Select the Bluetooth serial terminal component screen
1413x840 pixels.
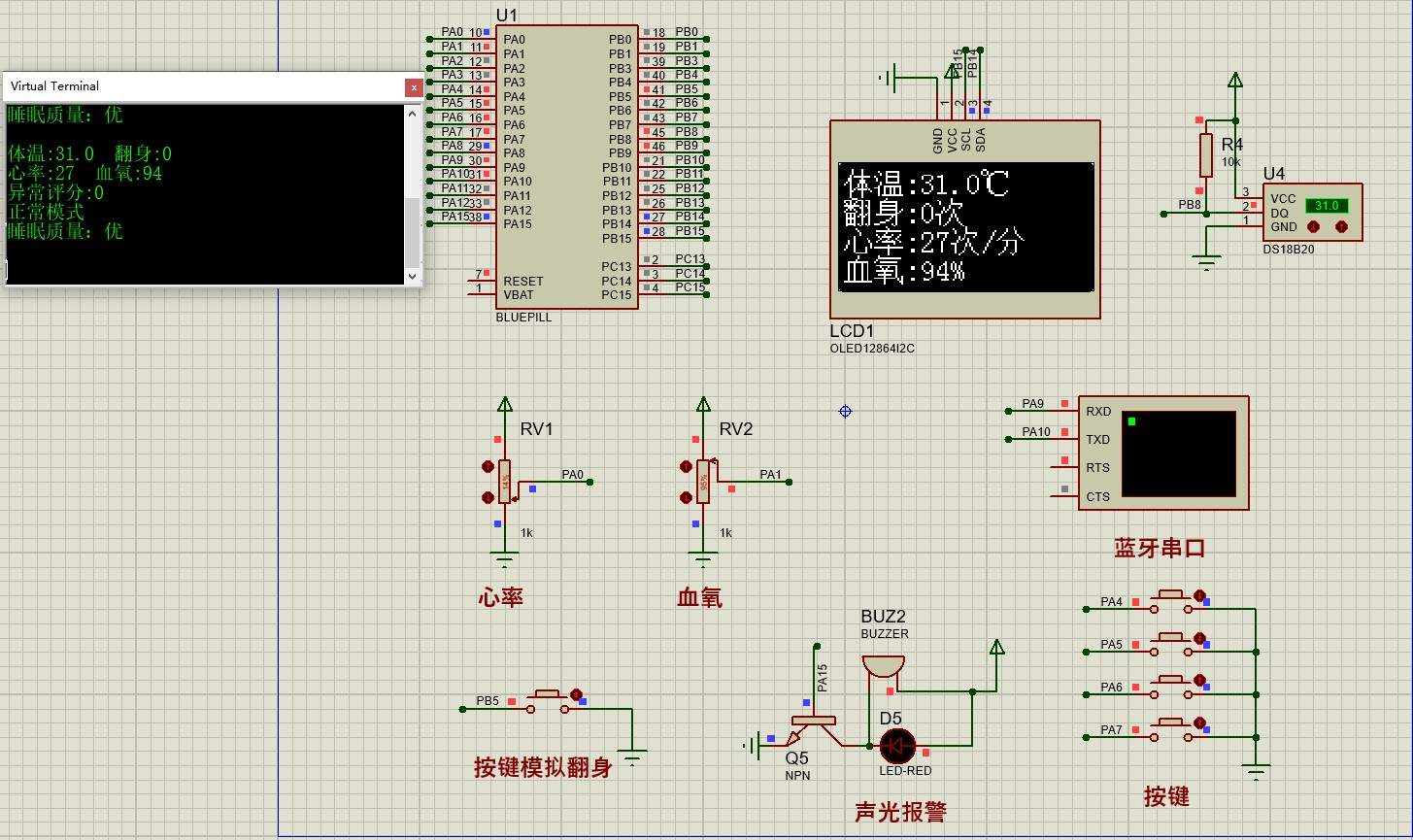coord(1178,453)
